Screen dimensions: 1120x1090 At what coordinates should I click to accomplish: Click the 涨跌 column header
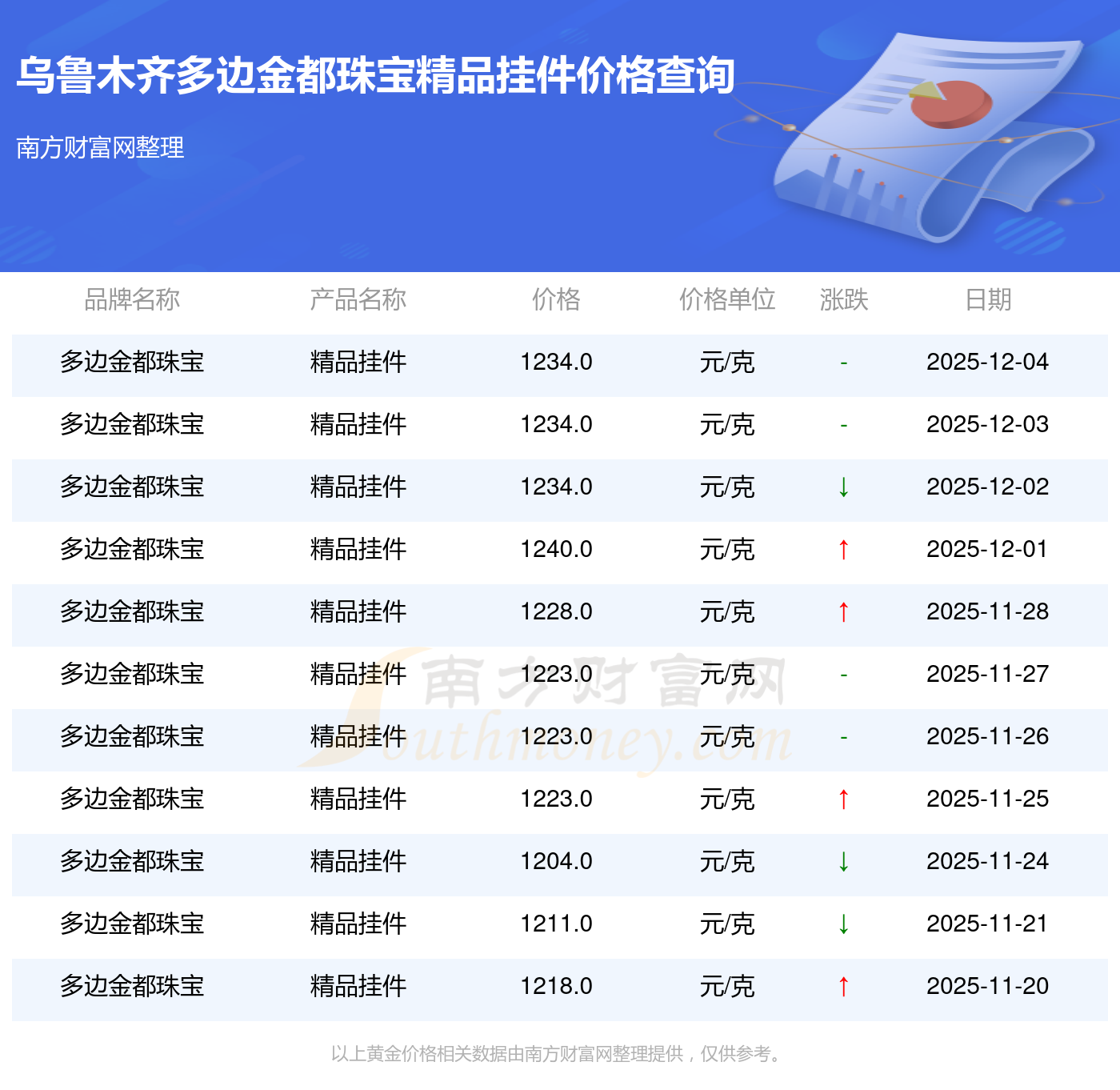[844, 299]
